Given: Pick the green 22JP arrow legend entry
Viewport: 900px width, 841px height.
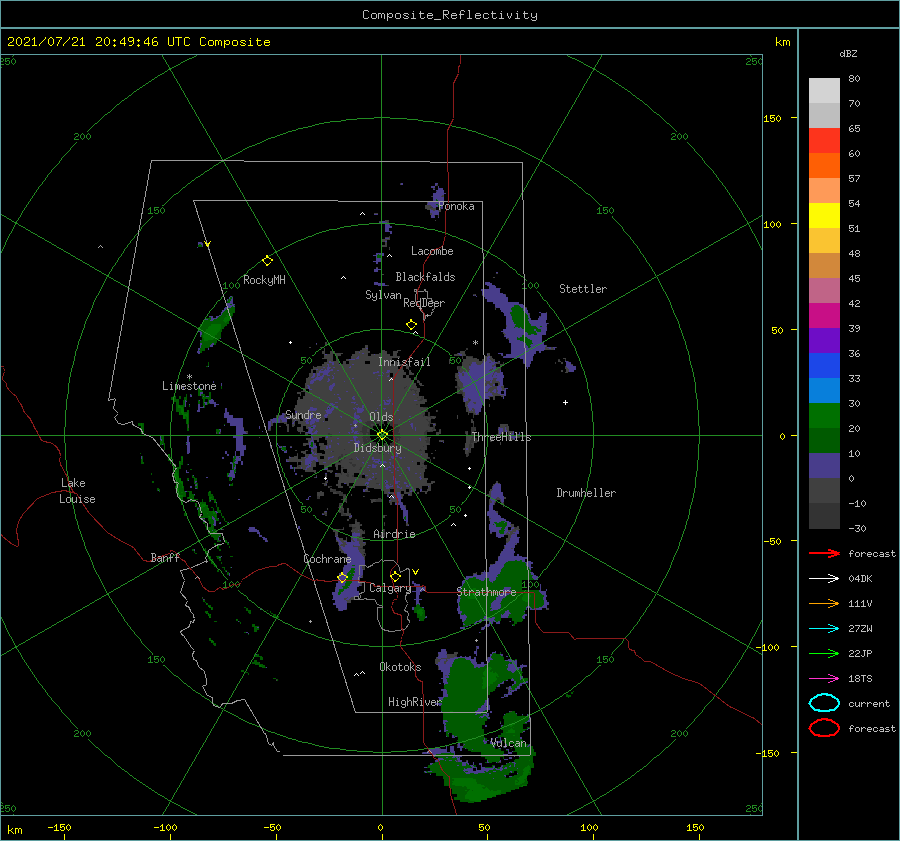Looking at the screenshot, I should pyautogui.click(x=824, y=653).
